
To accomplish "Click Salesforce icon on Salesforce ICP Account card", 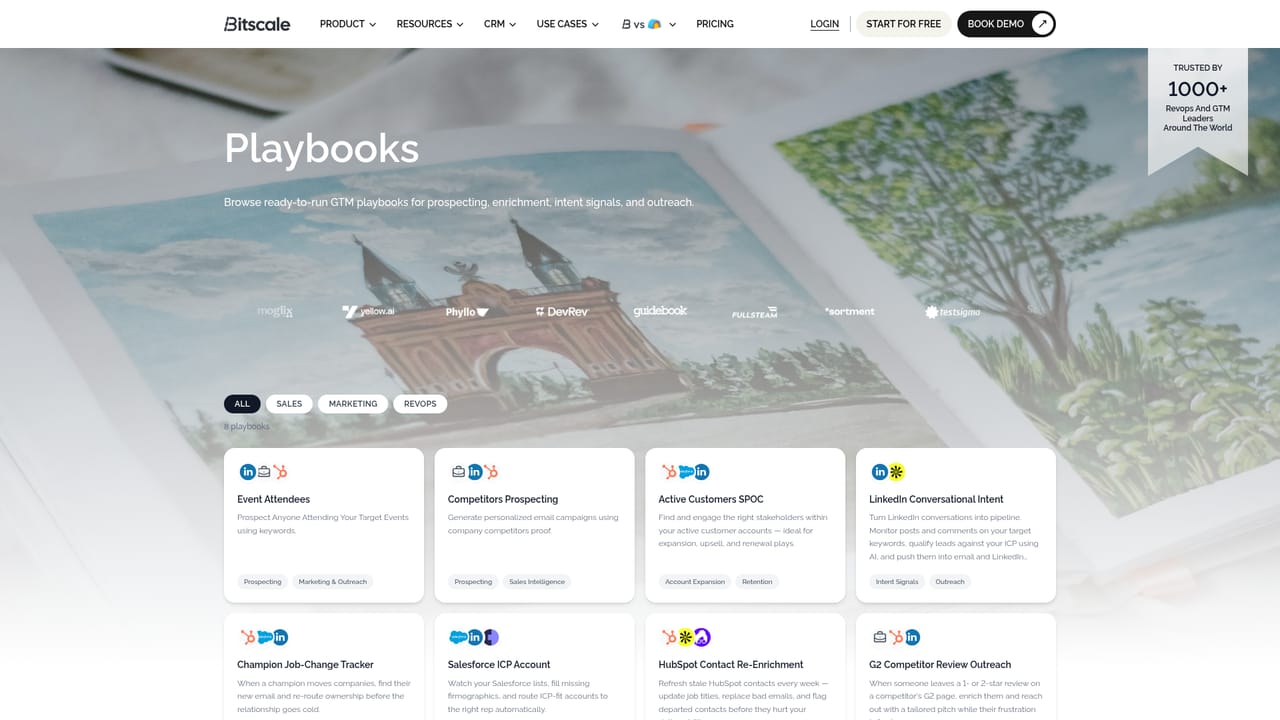I will (458, 637).
